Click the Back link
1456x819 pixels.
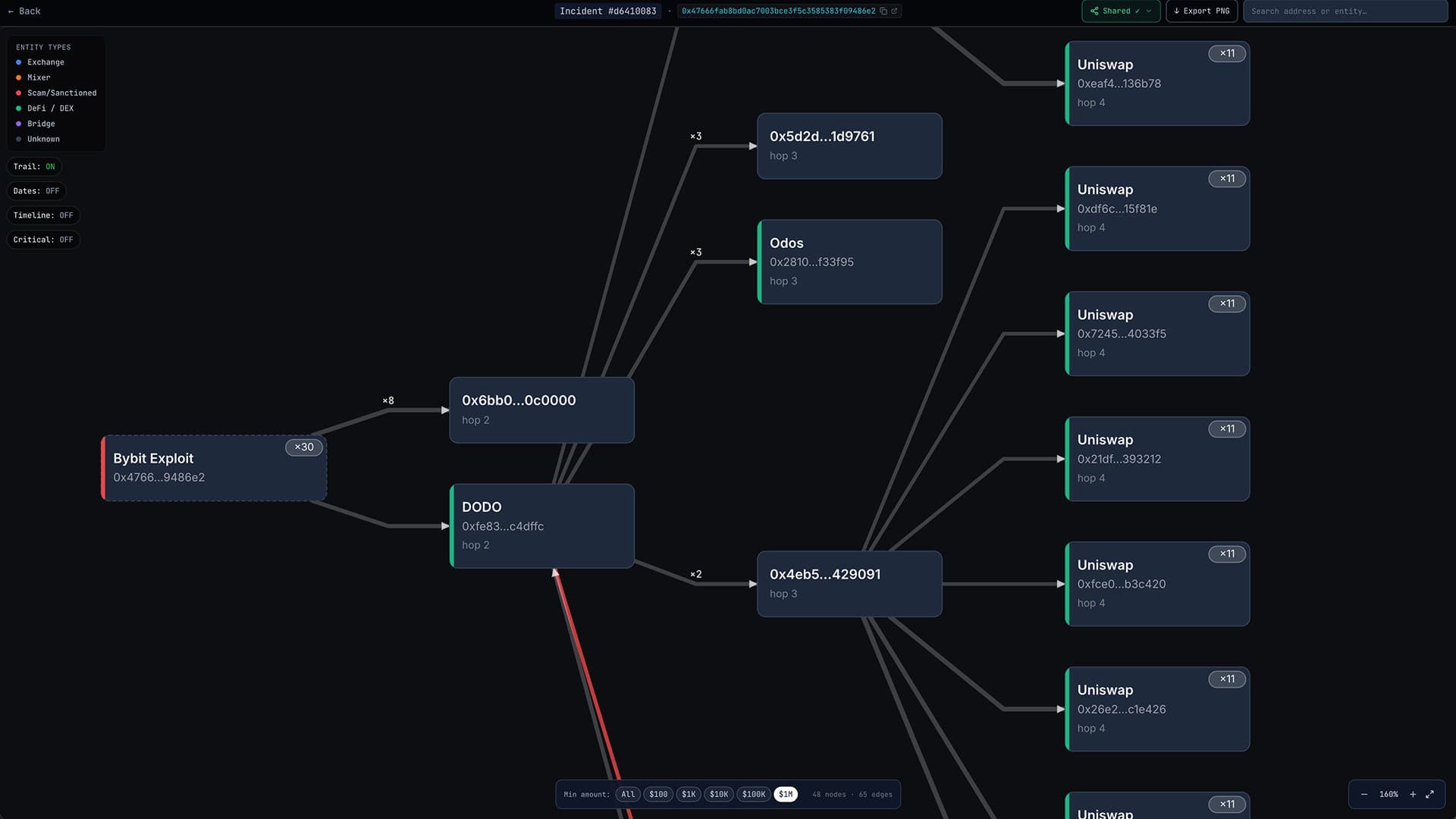pos(24,11)
